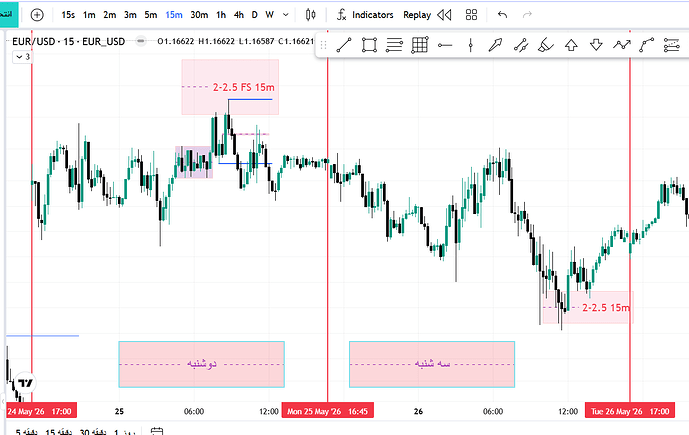Undo the last action with the arrow
Image resolution: width=689 pixels, height=435 pixels.
502,15
